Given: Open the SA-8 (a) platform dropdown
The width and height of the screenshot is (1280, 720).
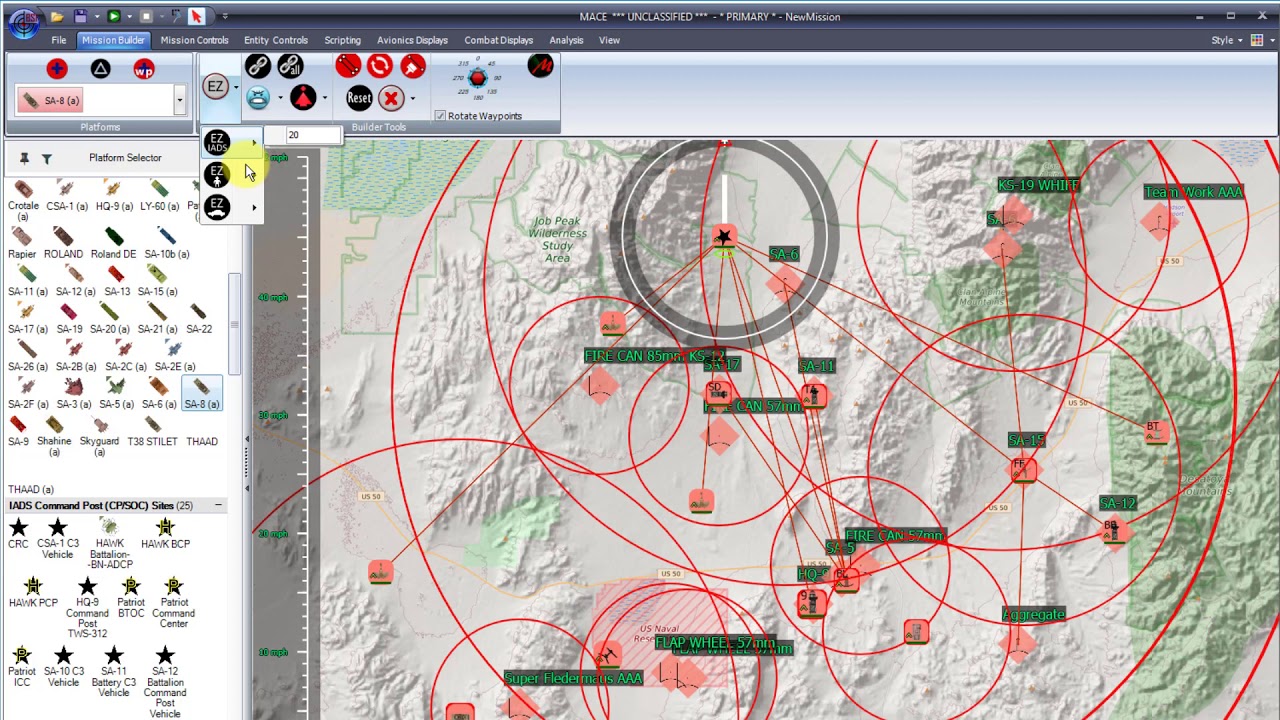Looking at the screenshot, I should tap(179, 100).
